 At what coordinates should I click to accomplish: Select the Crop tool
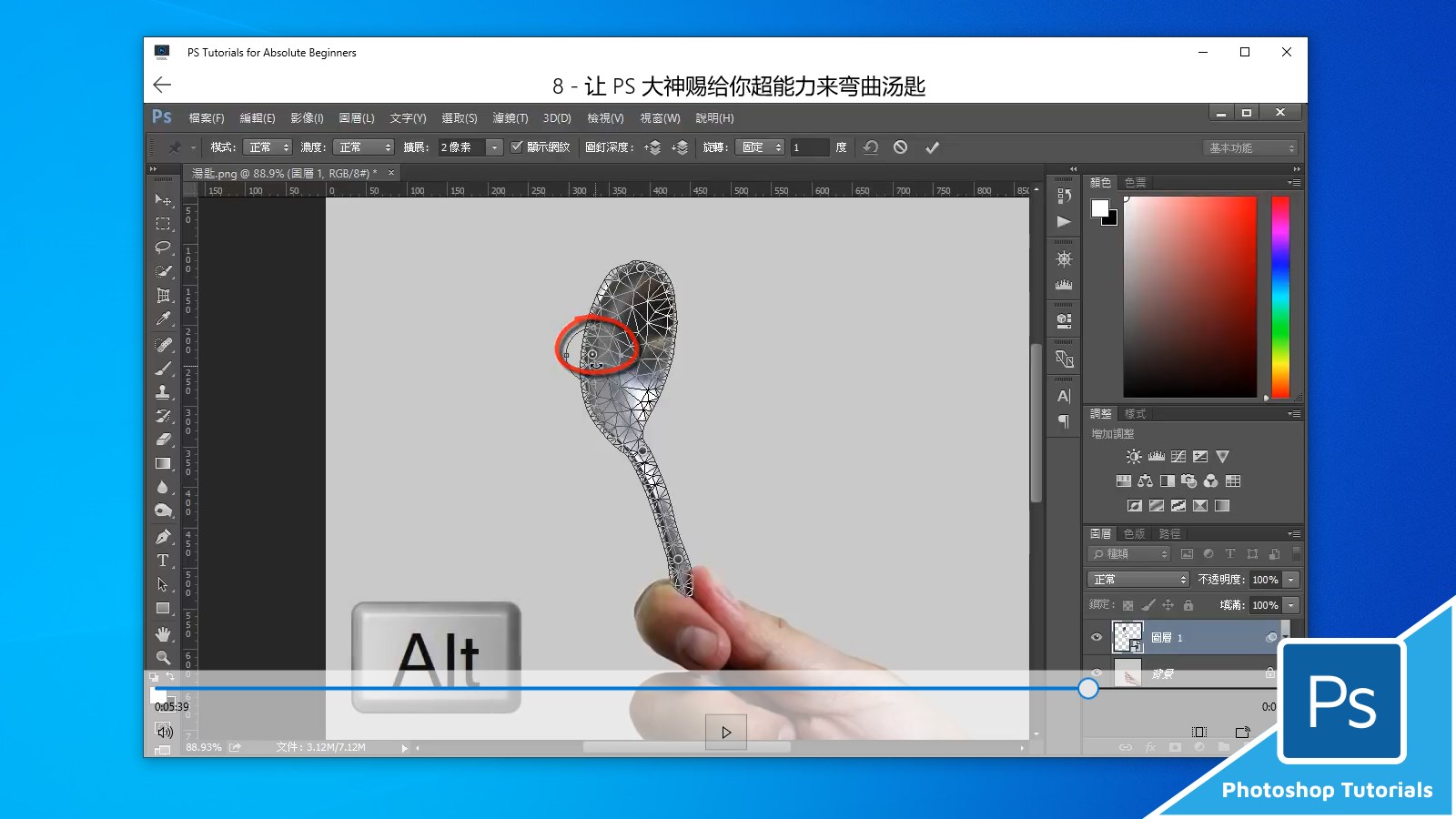pos(163,295)
